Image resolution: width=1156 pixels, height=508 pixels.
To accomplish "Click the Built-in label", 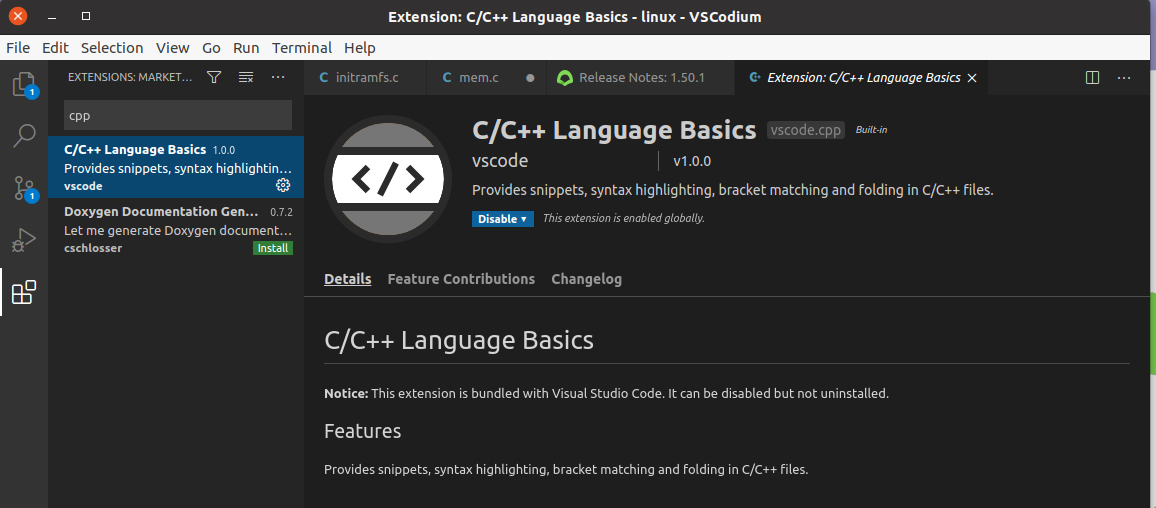I will click(871, 130).
